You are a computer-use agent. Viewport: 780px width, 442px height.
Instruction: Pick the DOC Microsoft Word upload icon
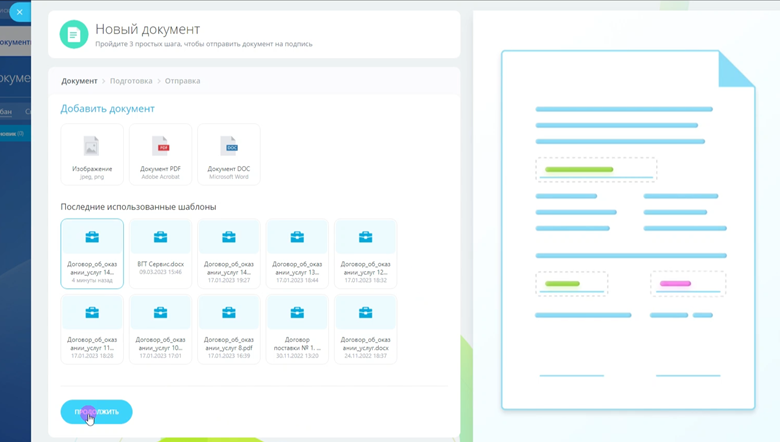pos(229,155)
